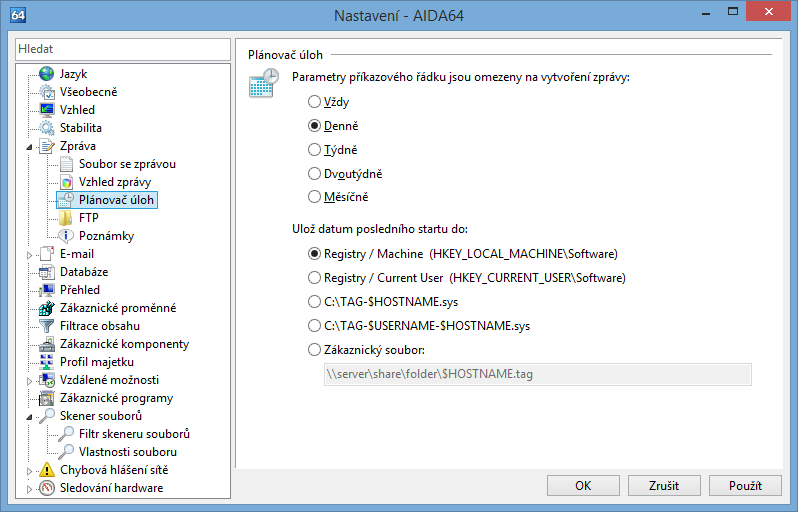Expand the Sledování hardware node

(x=29, y=489)
